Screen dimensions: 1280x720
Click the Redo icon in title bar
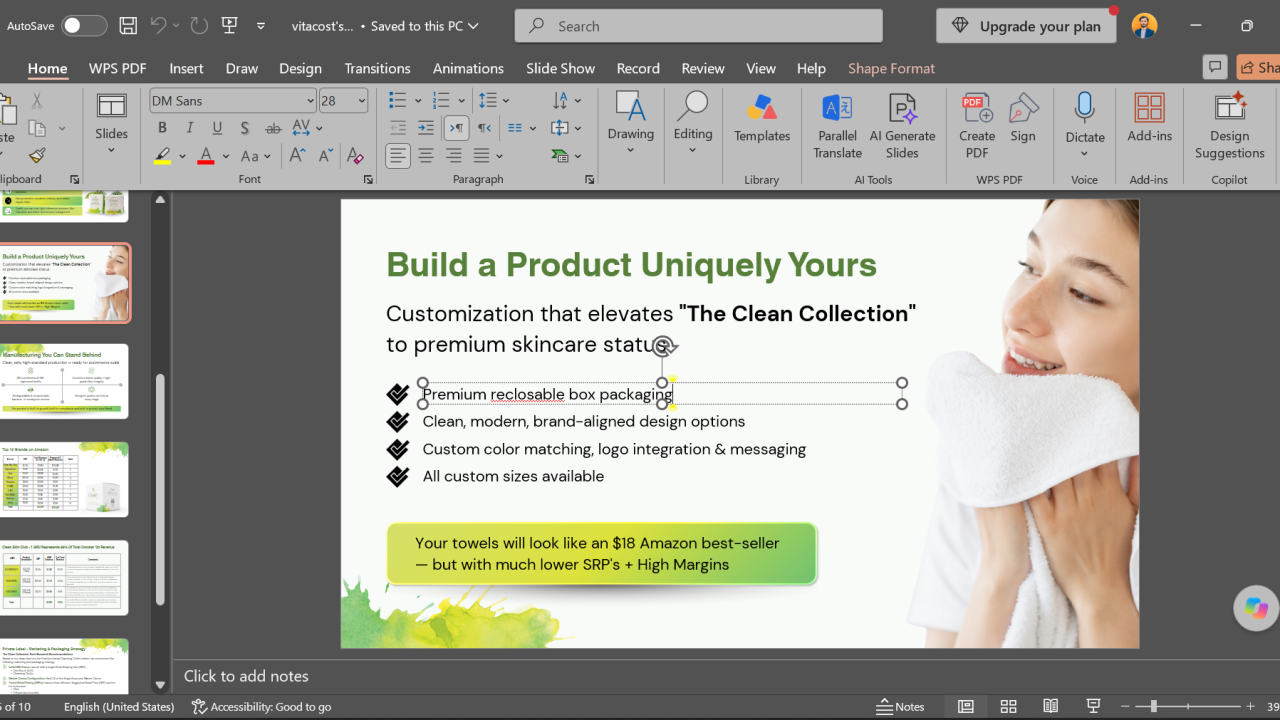coord(199,26)
